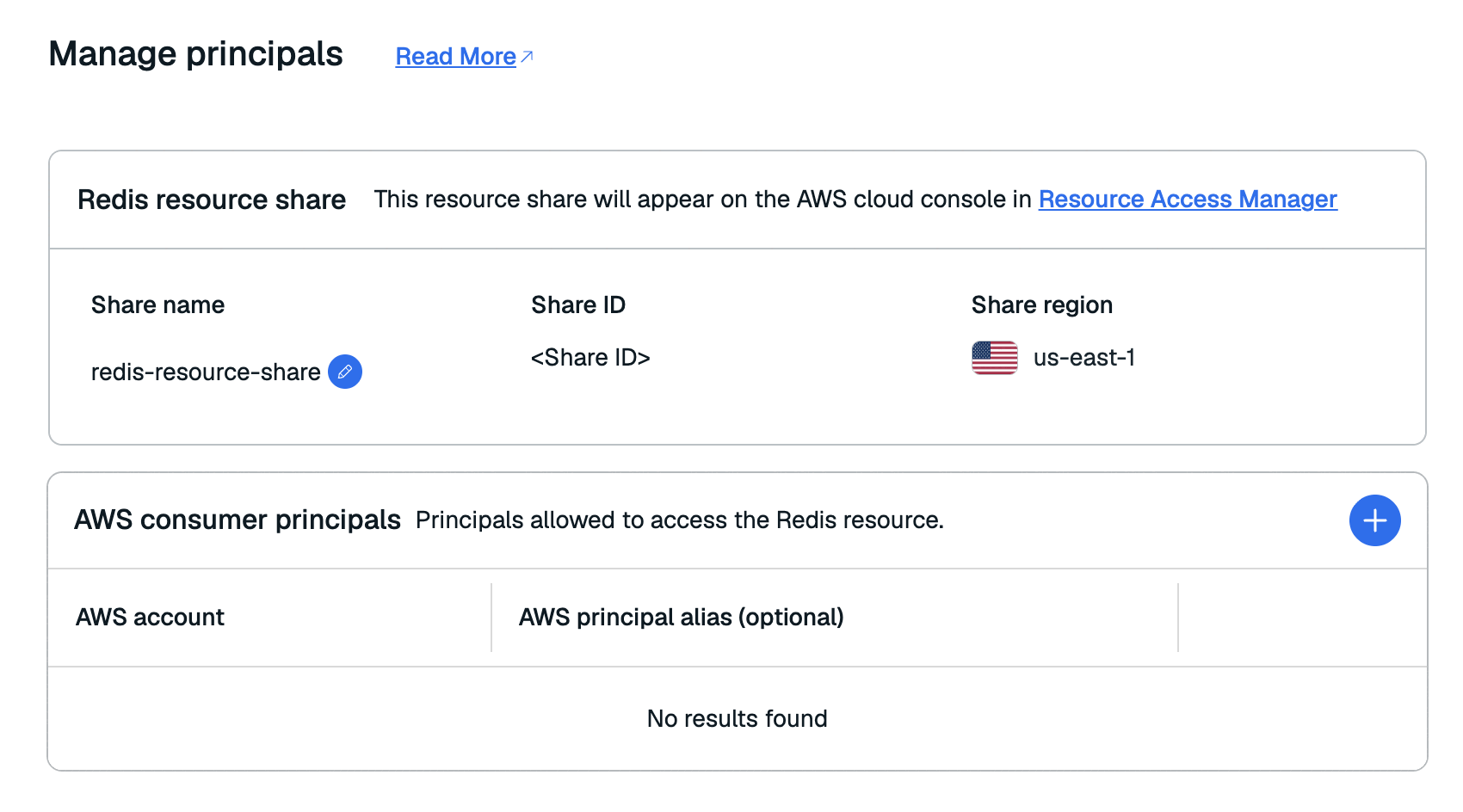Viewport: 1463px width, 812px height.
Task: Click the Manage principals heading
Action: [196, 54]
